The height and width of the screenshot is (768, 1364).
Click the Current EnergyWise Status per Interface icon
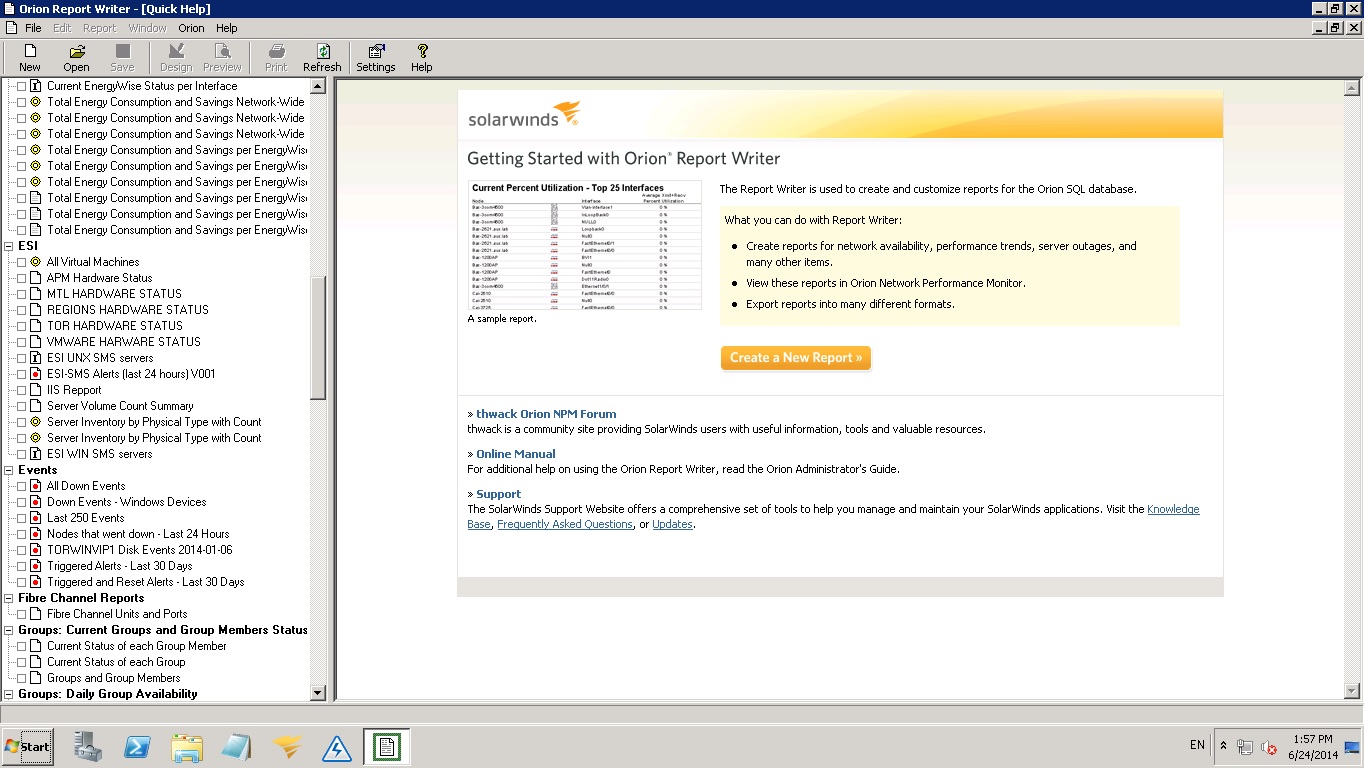pyautogui.click(x=35, y=86)
